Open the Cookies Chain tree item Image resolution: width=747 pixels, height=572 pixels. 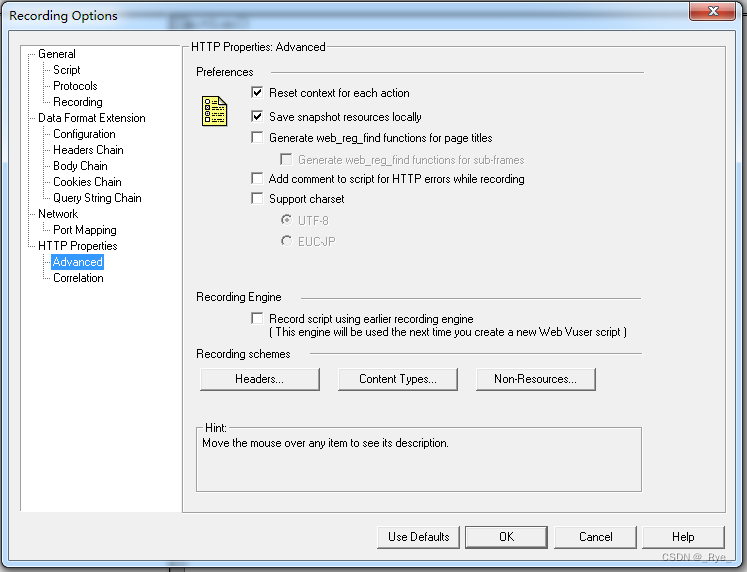[87, 182]
